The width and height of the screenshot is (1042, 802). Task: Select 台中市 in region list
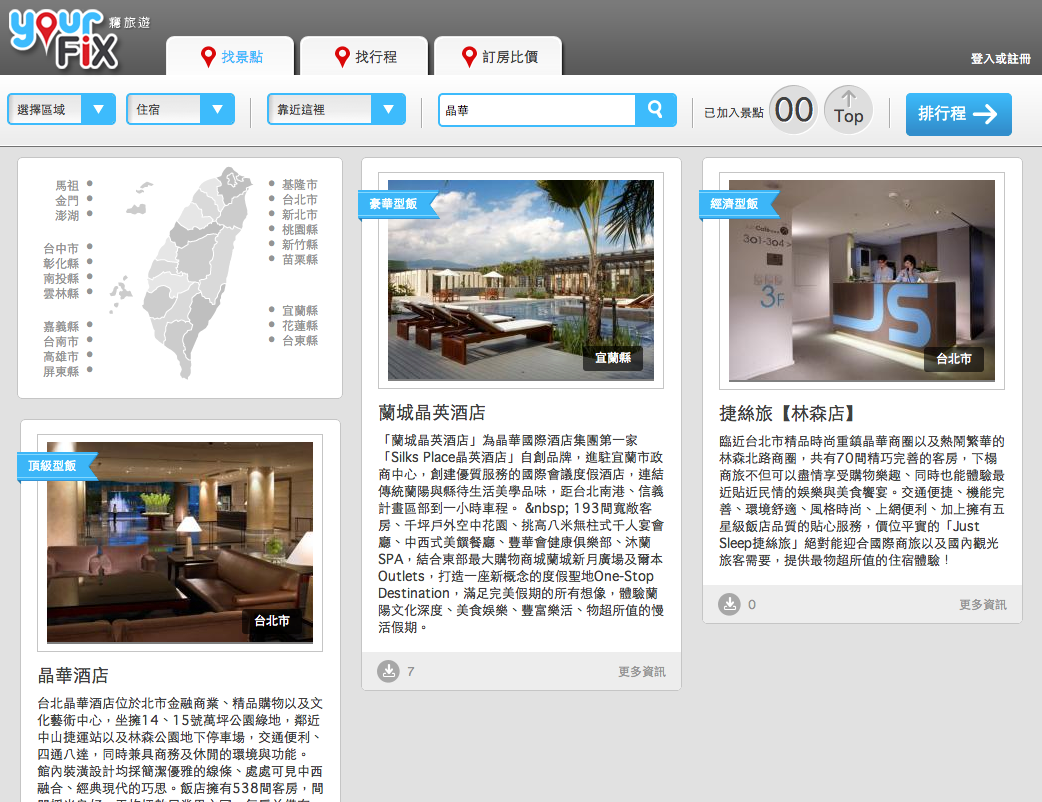[x=61, y=249]
